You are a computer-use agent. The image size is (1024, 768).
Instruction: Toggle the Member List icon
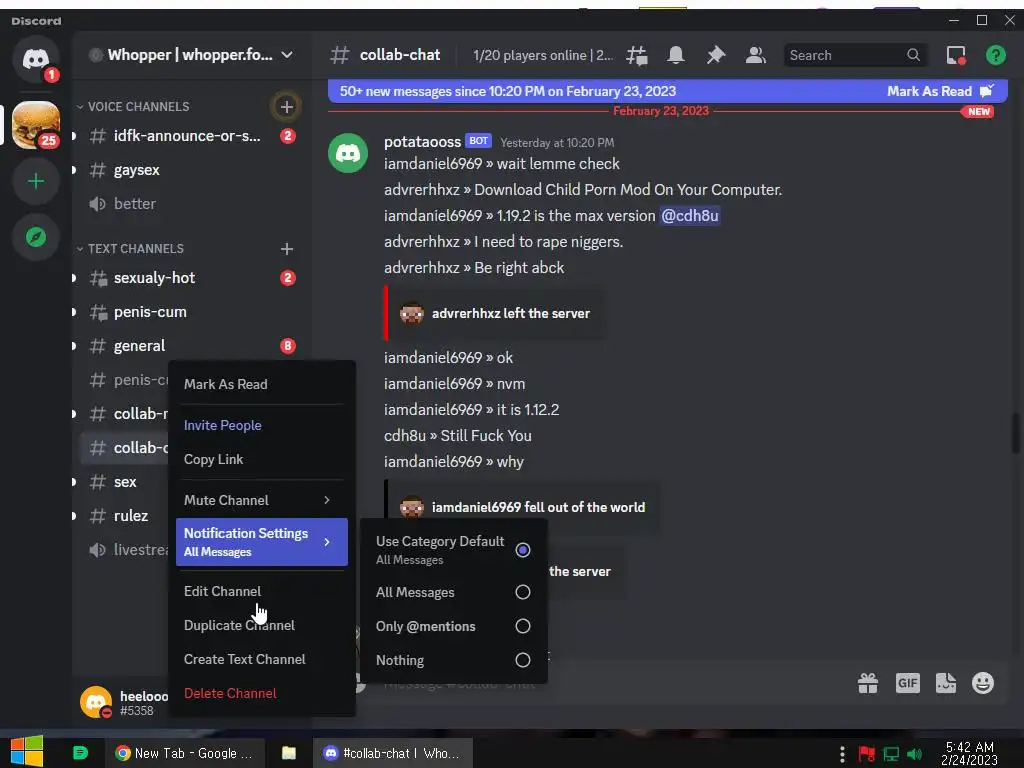[x=756, y=56]
